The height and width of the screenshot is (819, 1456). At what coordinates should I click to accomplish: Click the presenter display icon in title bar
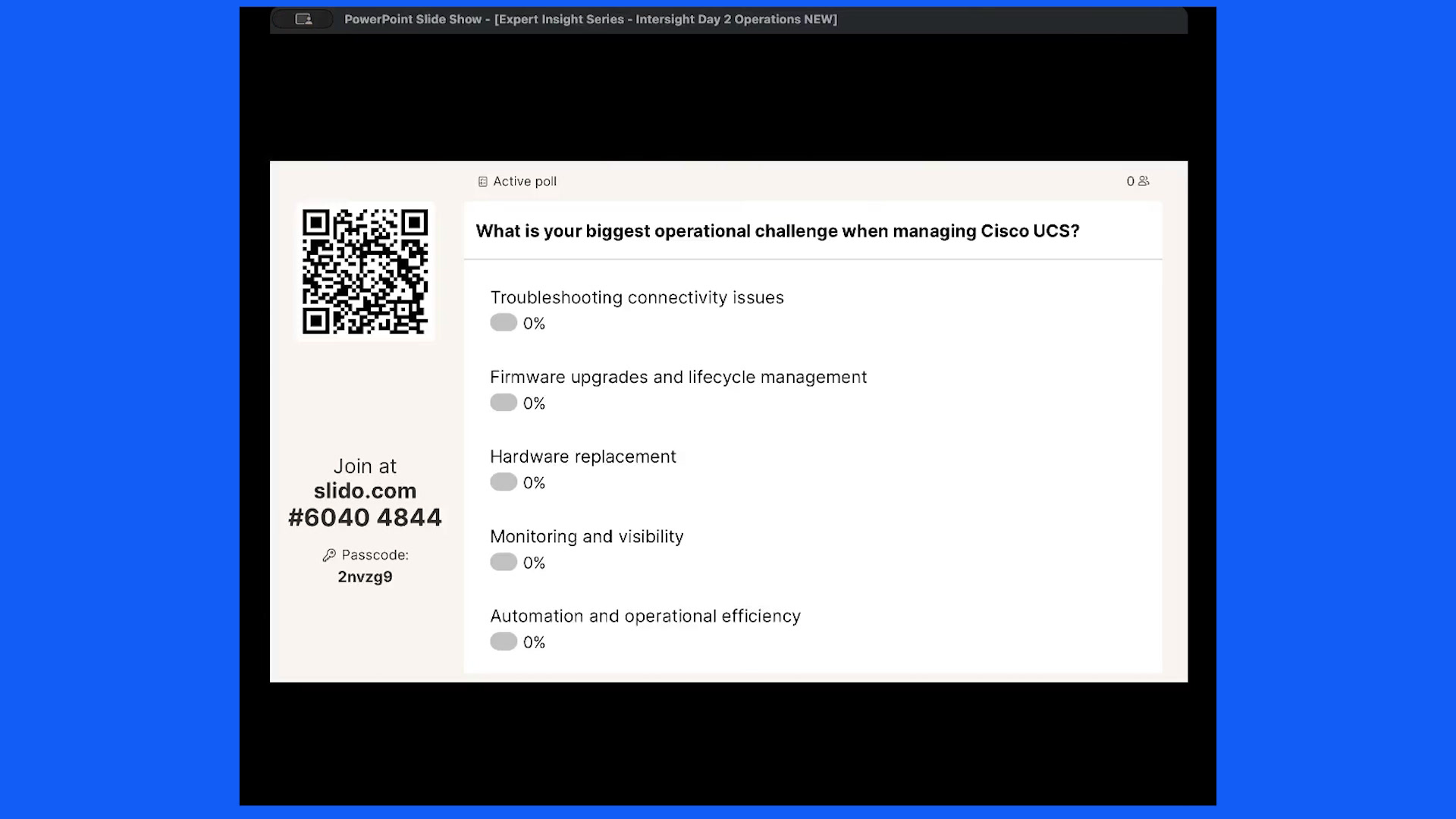click(x=303, y=20)
